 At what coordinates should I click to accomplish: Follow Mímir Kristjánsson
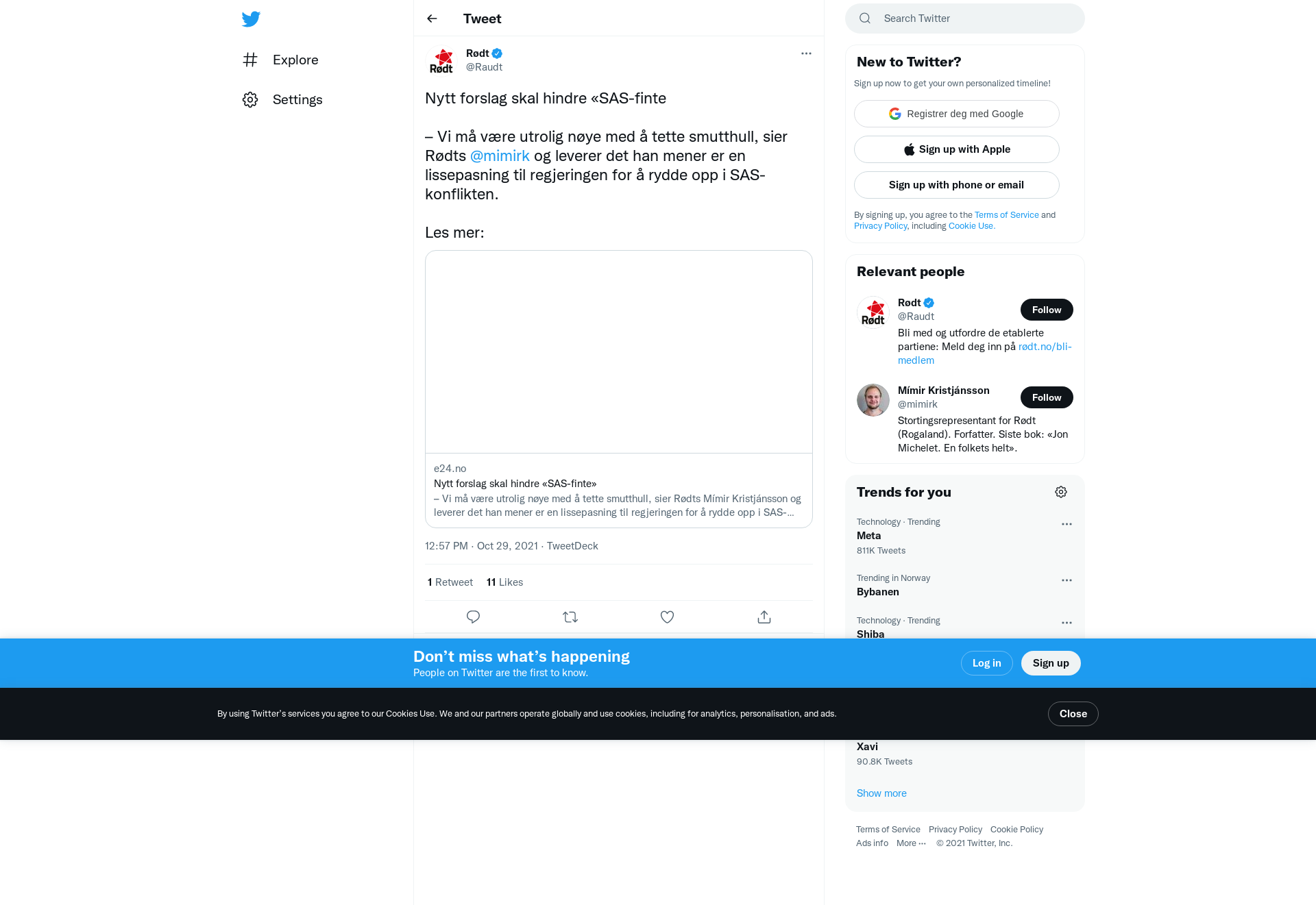pos(1047,397)
